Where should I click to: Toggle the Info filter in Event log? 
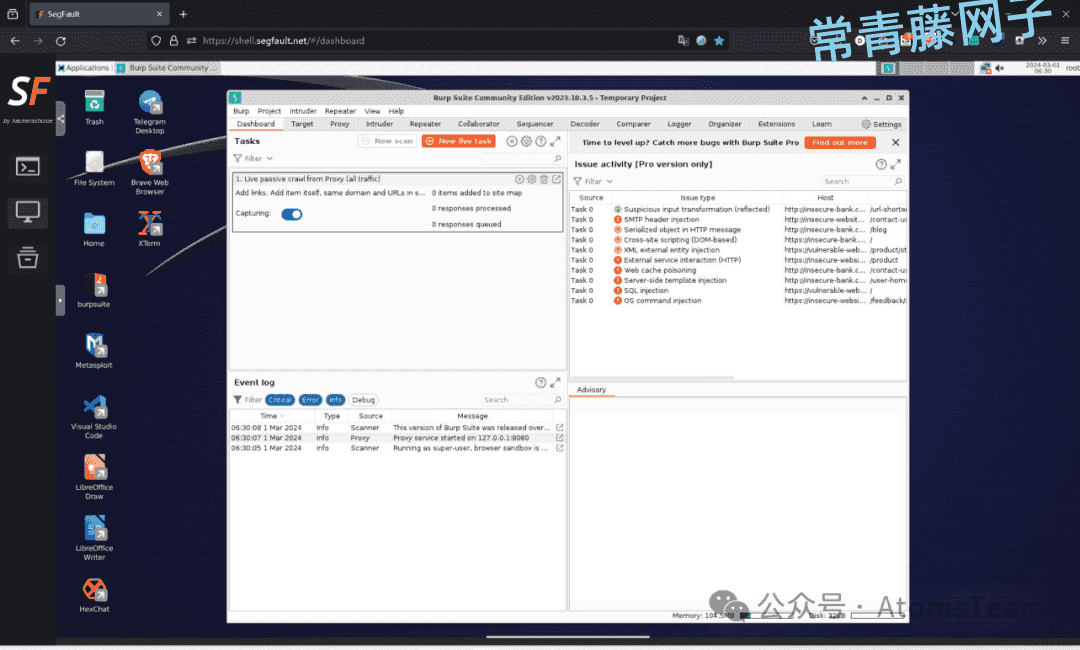pyautogui.click(x=335, y=400)
